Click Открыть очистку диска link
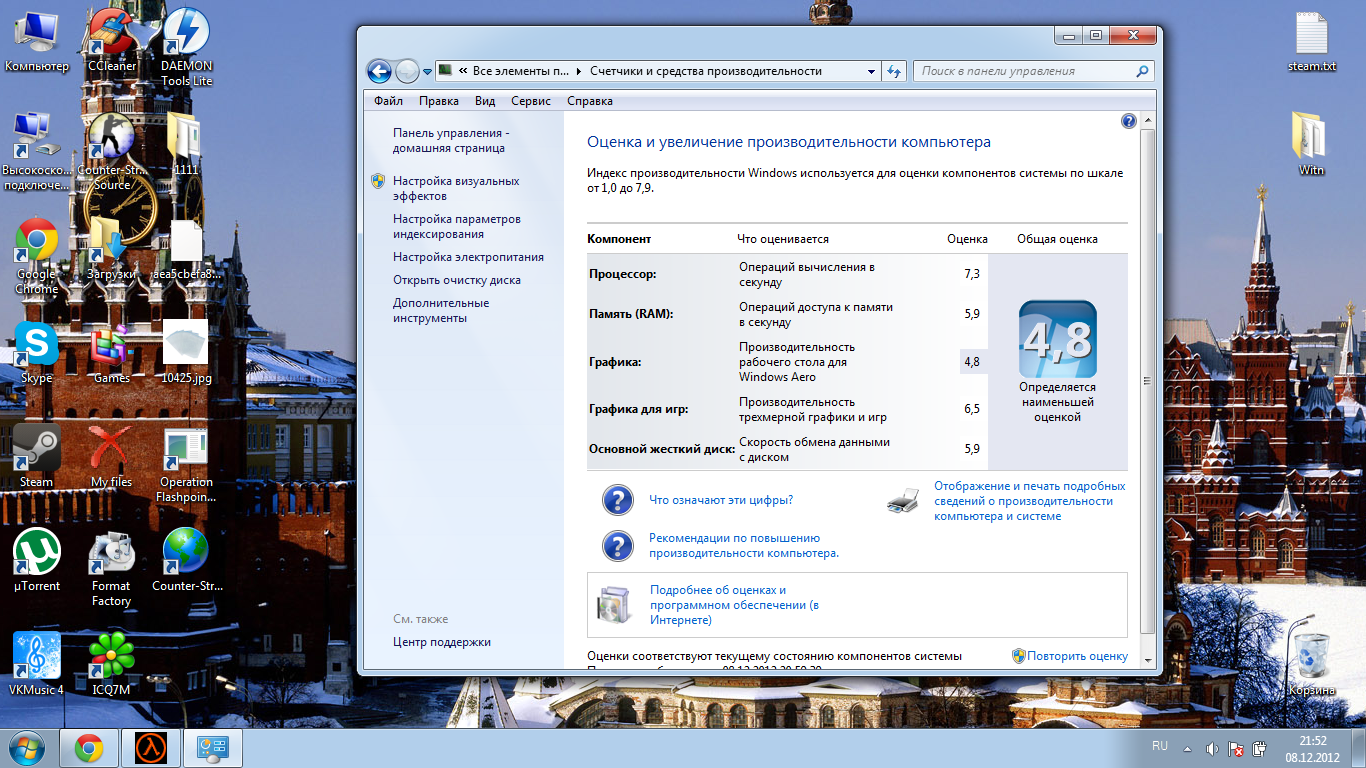1366x768 pixels. [x=457, y=280]
